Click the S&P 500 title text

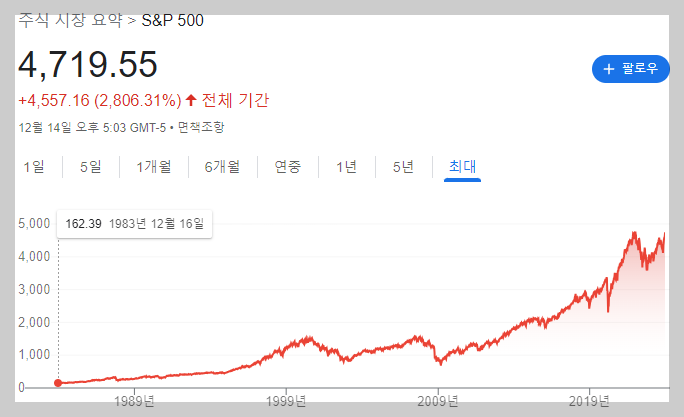click(173, 21)
